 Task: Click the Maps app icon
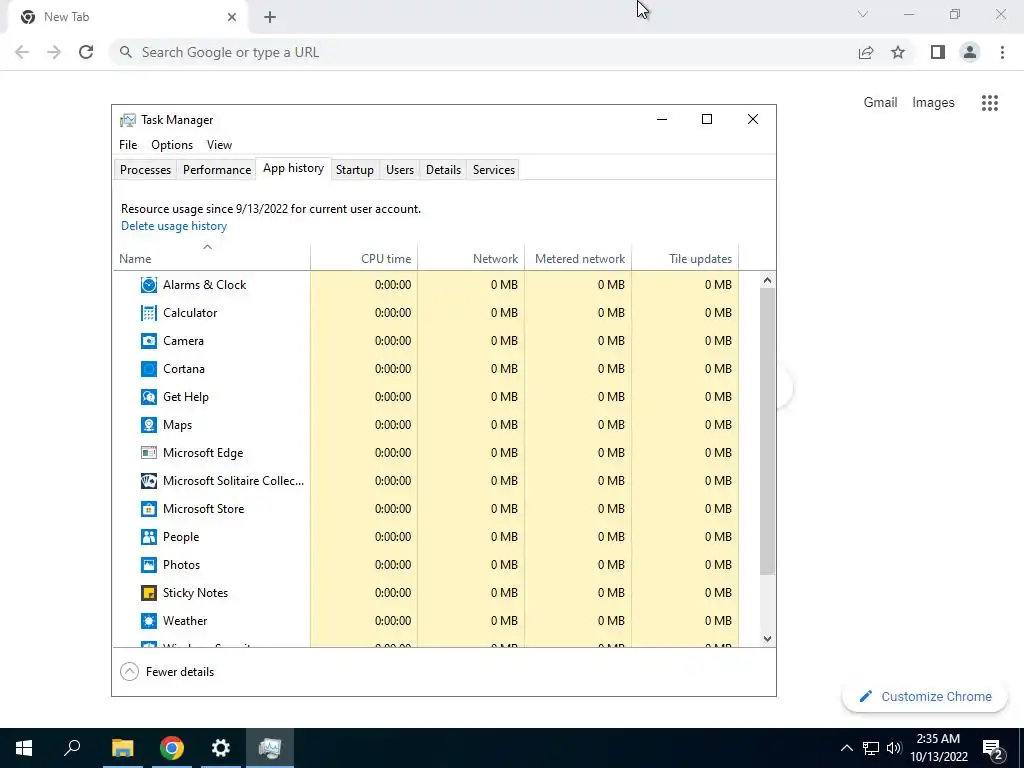point(149,425)
